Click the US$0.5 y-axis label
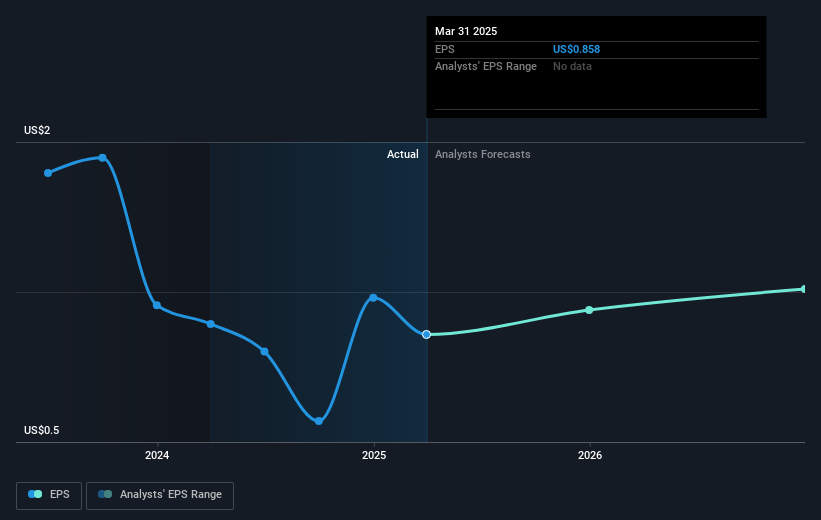Image resolution: width=821 pixels, height=520 pixels. click(41, 430)
